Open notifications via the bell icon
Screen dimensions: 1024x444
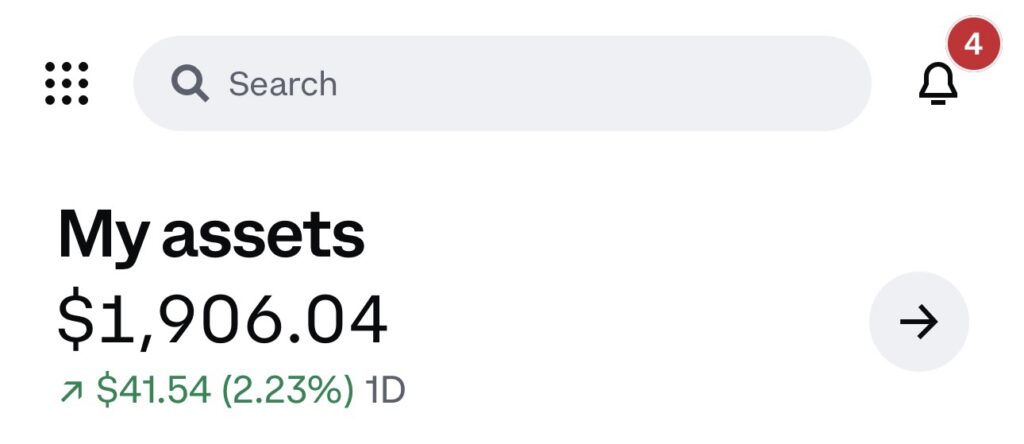tap(938, 84)
